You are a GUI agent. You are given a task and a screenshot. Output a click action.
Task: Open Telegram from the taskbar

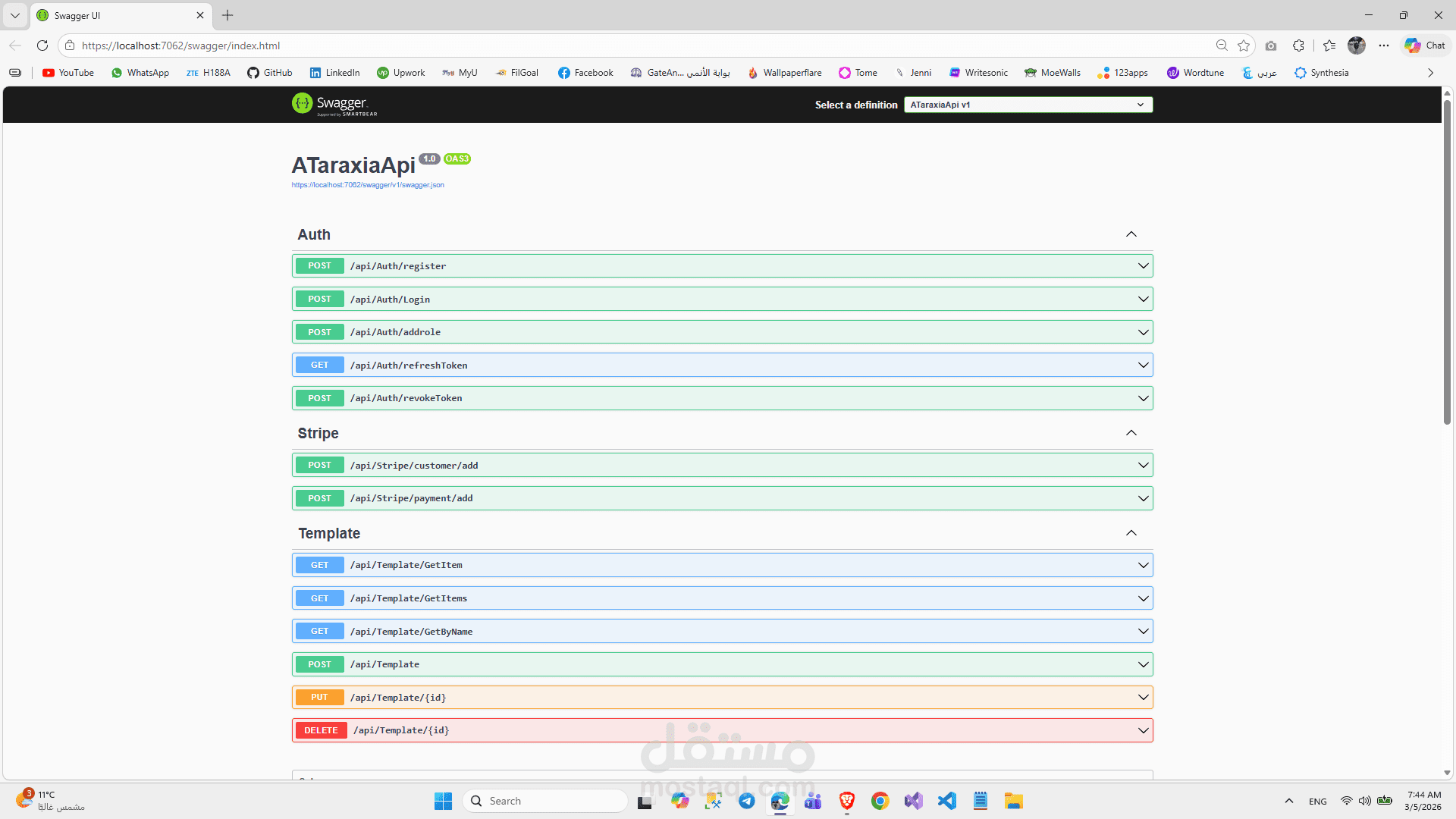coord(747,801)
